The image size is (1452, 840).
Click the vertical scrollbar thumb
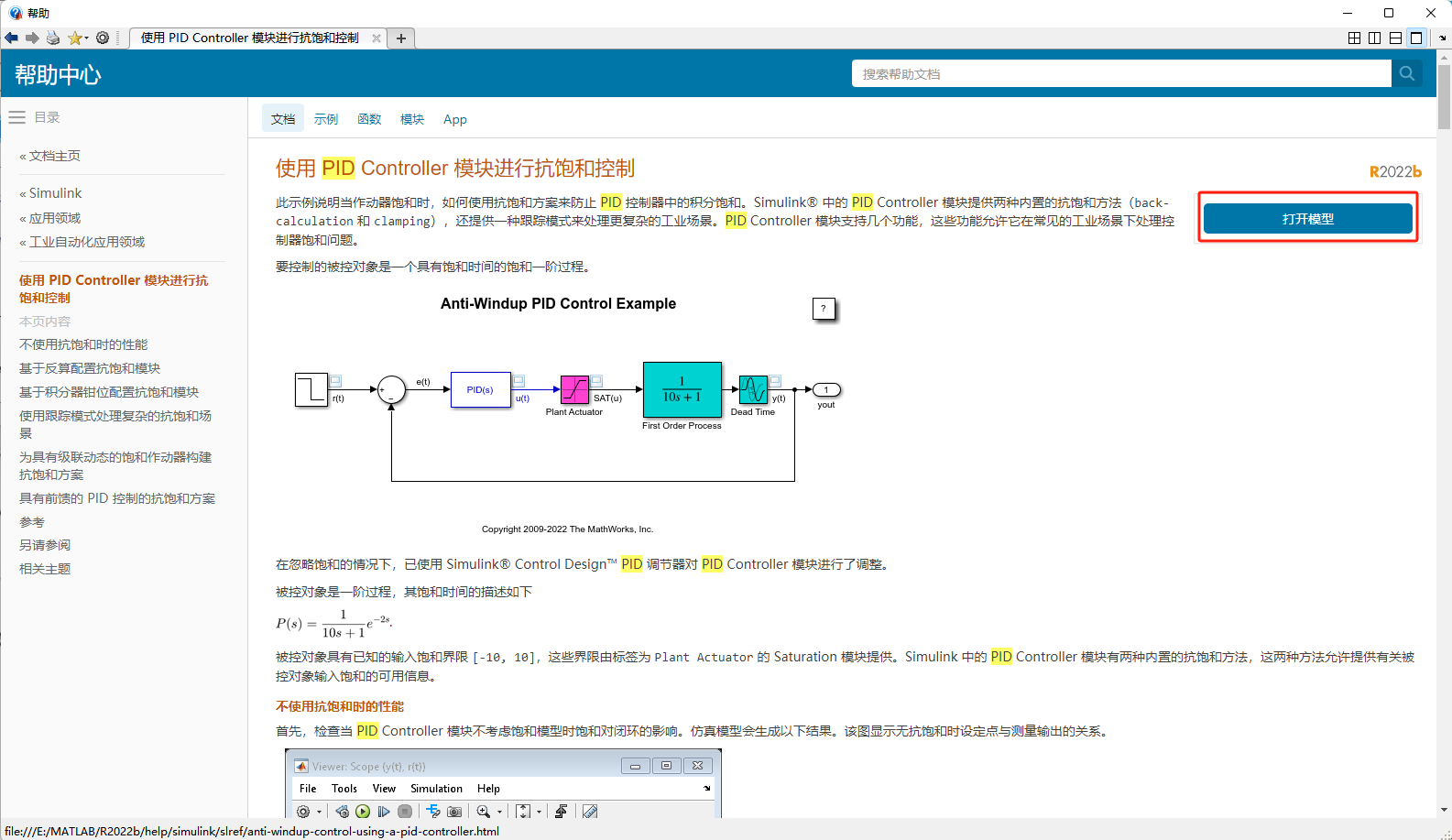(1444, 97)
